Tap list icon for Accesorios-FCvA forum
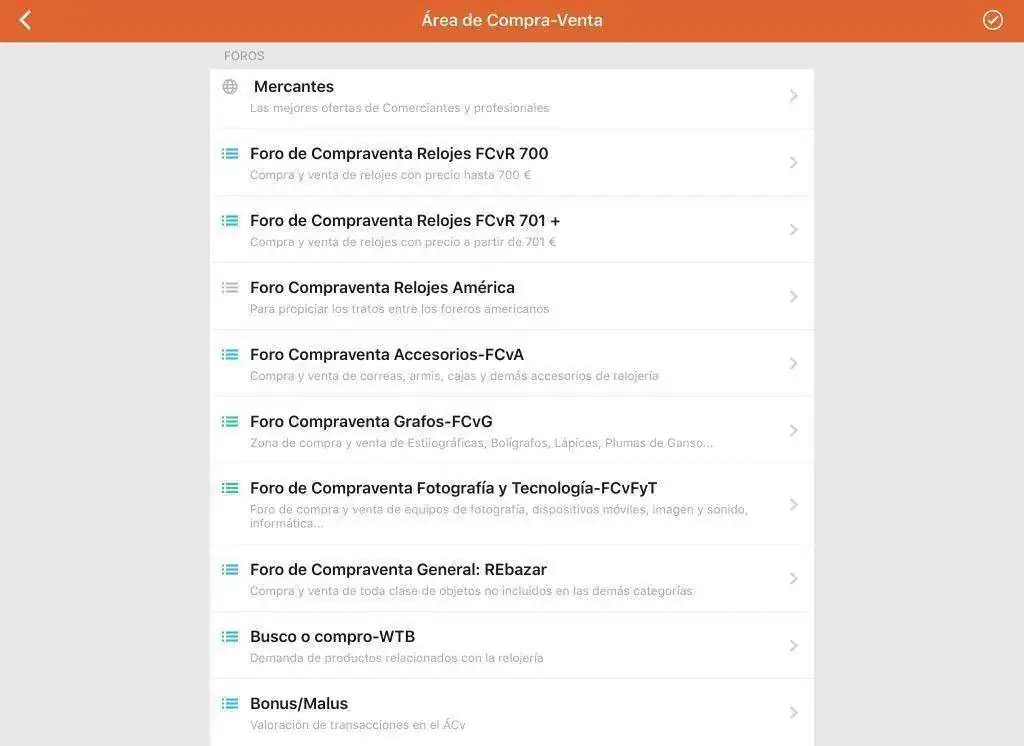Image resolution: width=1024 pixels, height=746 pixels. [x=230, y=355]
